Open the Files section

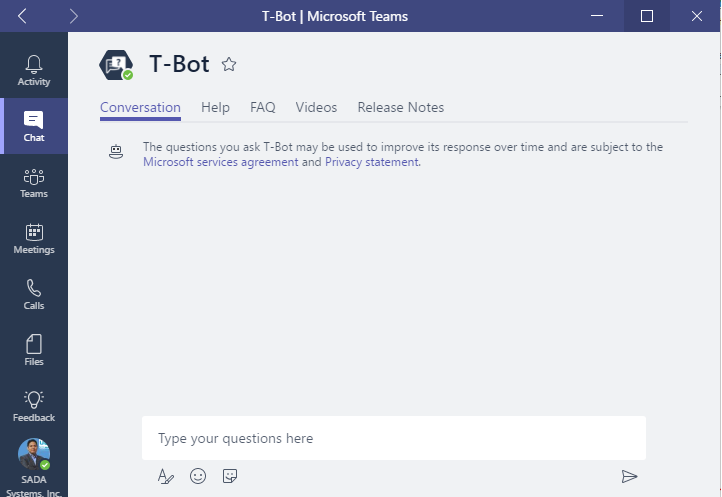click(34, 350)
